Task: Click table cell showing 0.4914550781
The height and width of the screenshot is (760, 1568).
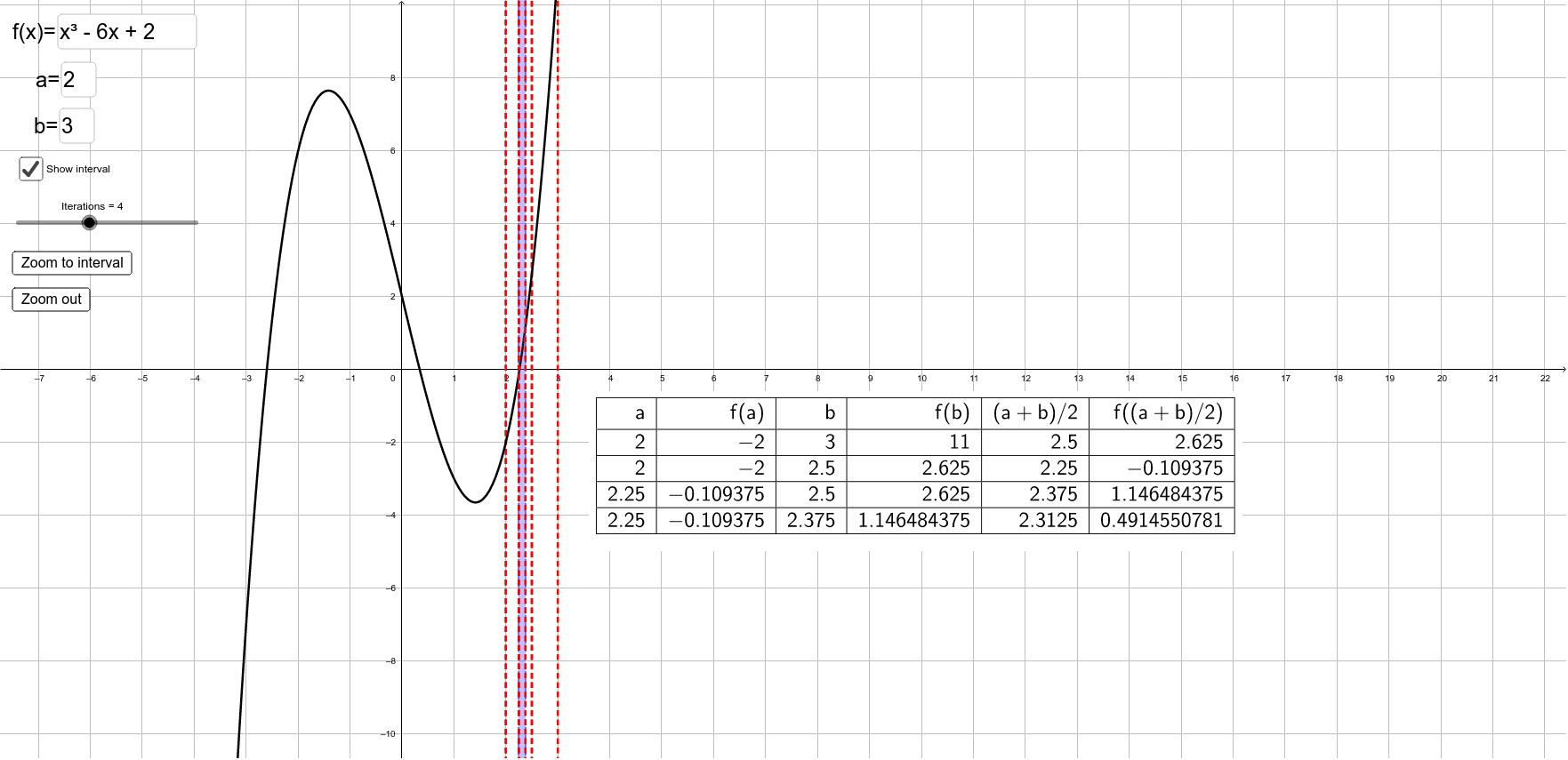Action: 1161,520
